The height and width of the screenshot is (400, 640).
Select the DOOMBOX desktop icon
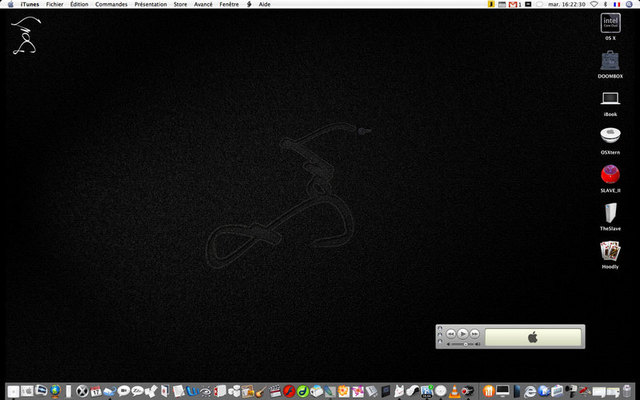click(610, 60)
